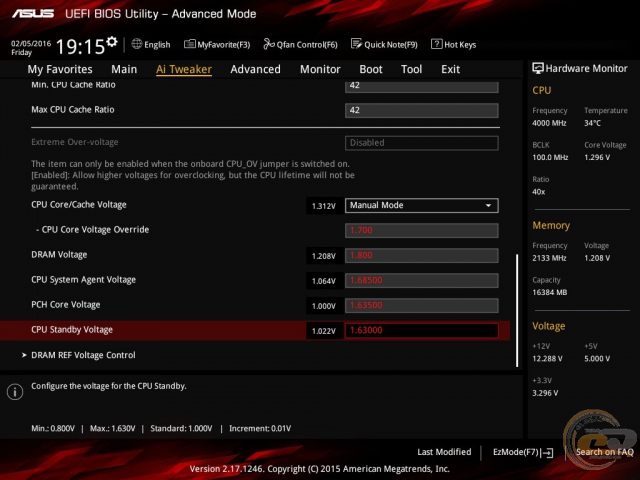The height and width of the screenshot is (480, 640).
Task: Select the CPU Standby Voltage label
Action: point(72,330)
